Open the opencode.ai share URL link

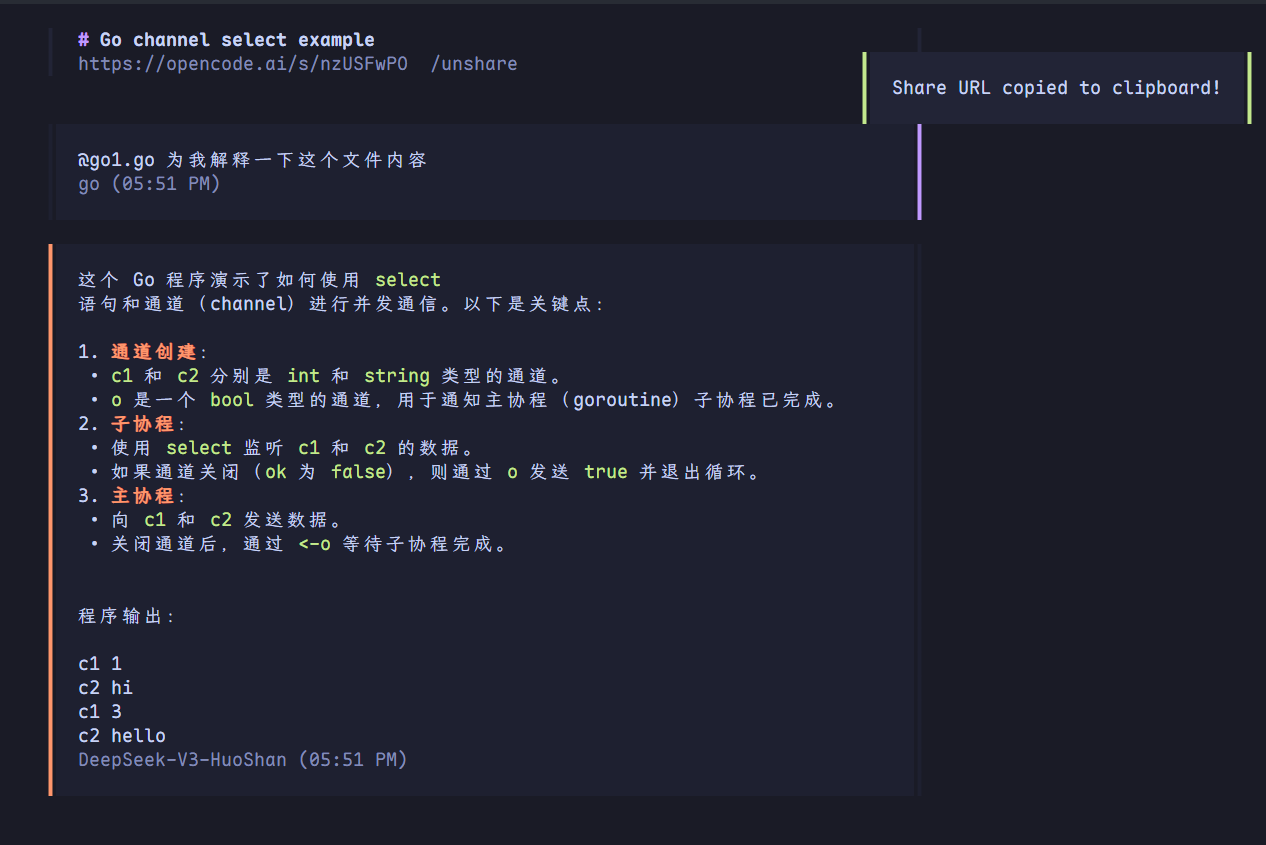click(x=243, y=64)
